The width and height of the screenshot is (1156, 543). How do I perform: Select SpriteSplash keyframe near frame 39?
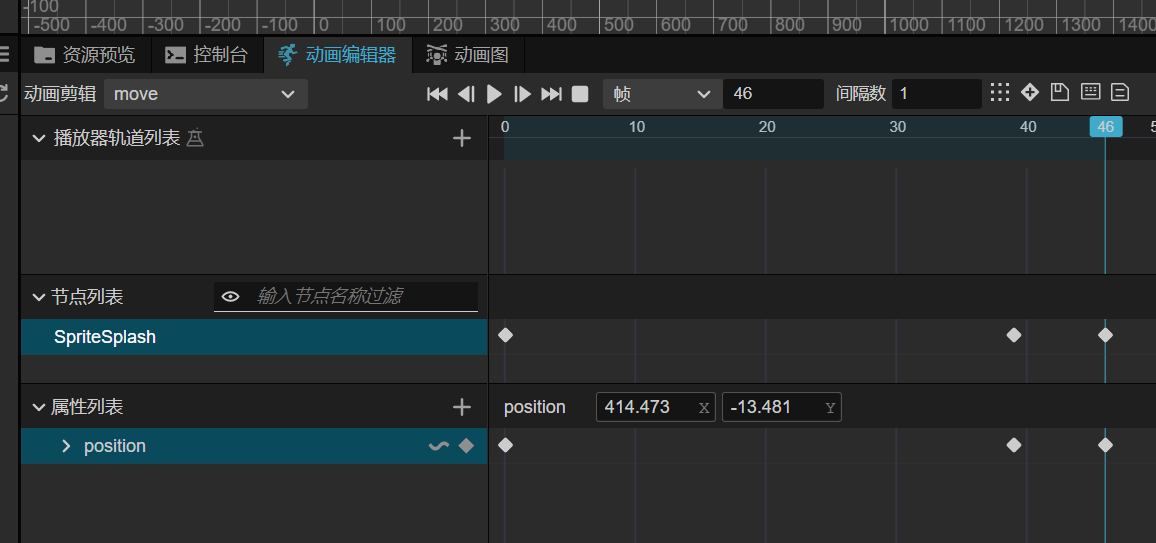coord(1014,335)
